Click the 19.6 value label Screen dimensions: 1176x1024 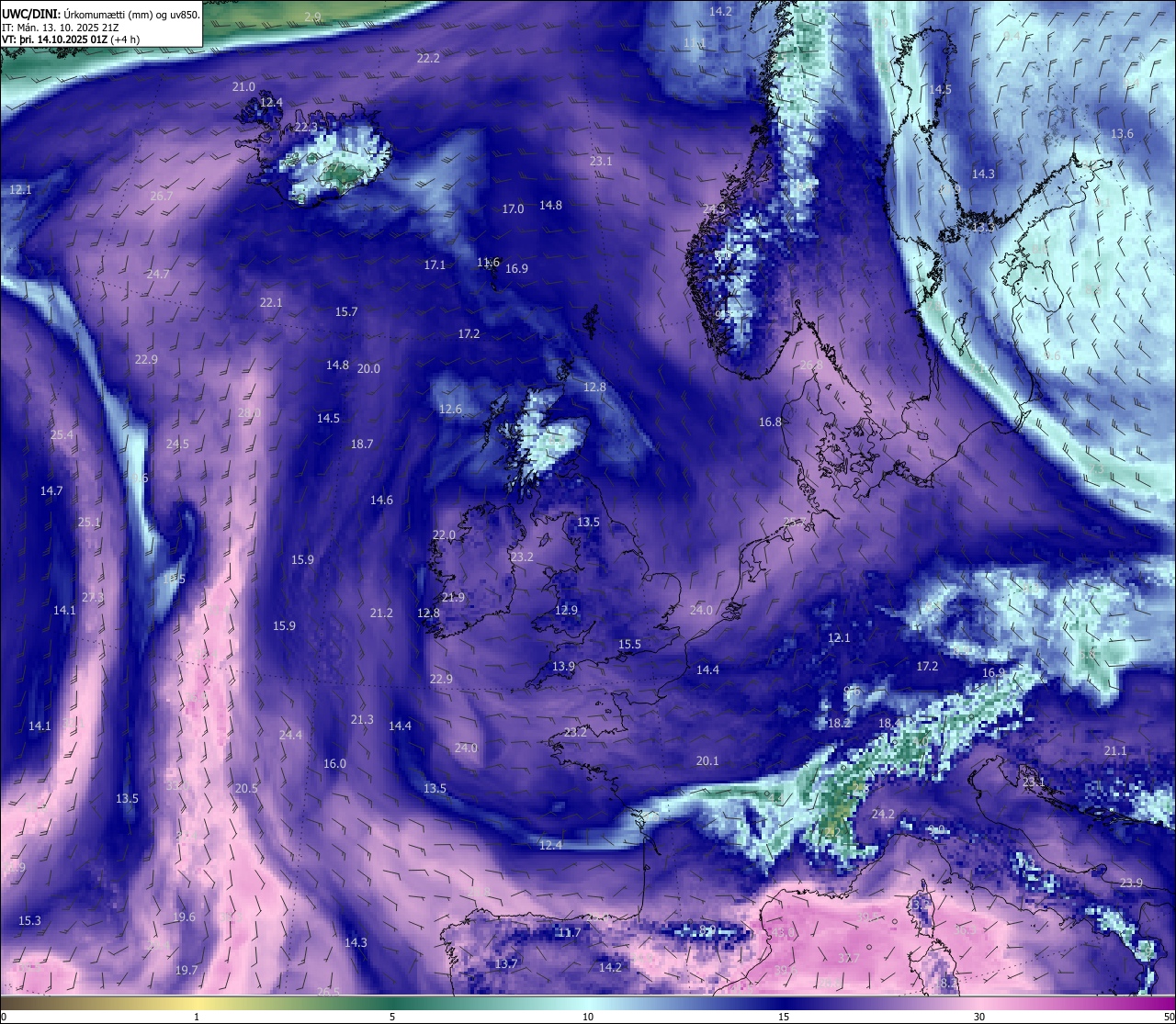click(x=184, y=918)
